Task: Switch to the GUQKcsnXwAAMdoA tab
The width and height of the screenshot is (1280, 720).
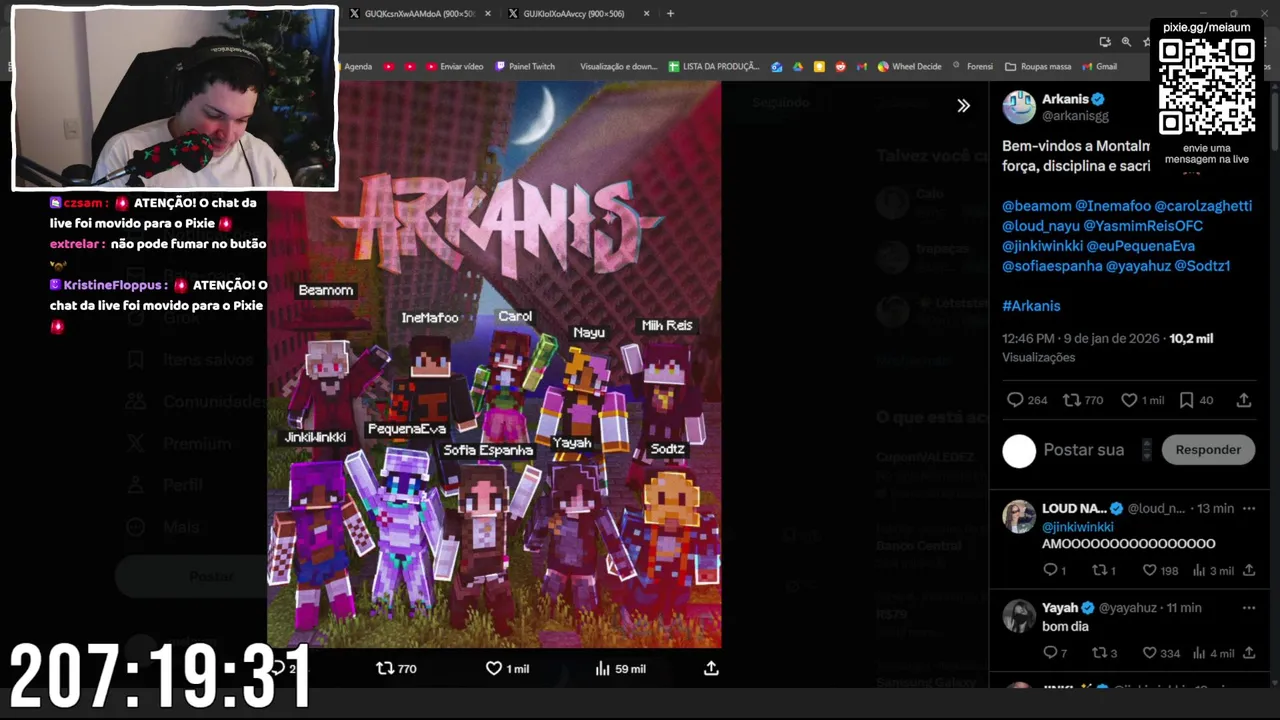Action: click(420, 13)
